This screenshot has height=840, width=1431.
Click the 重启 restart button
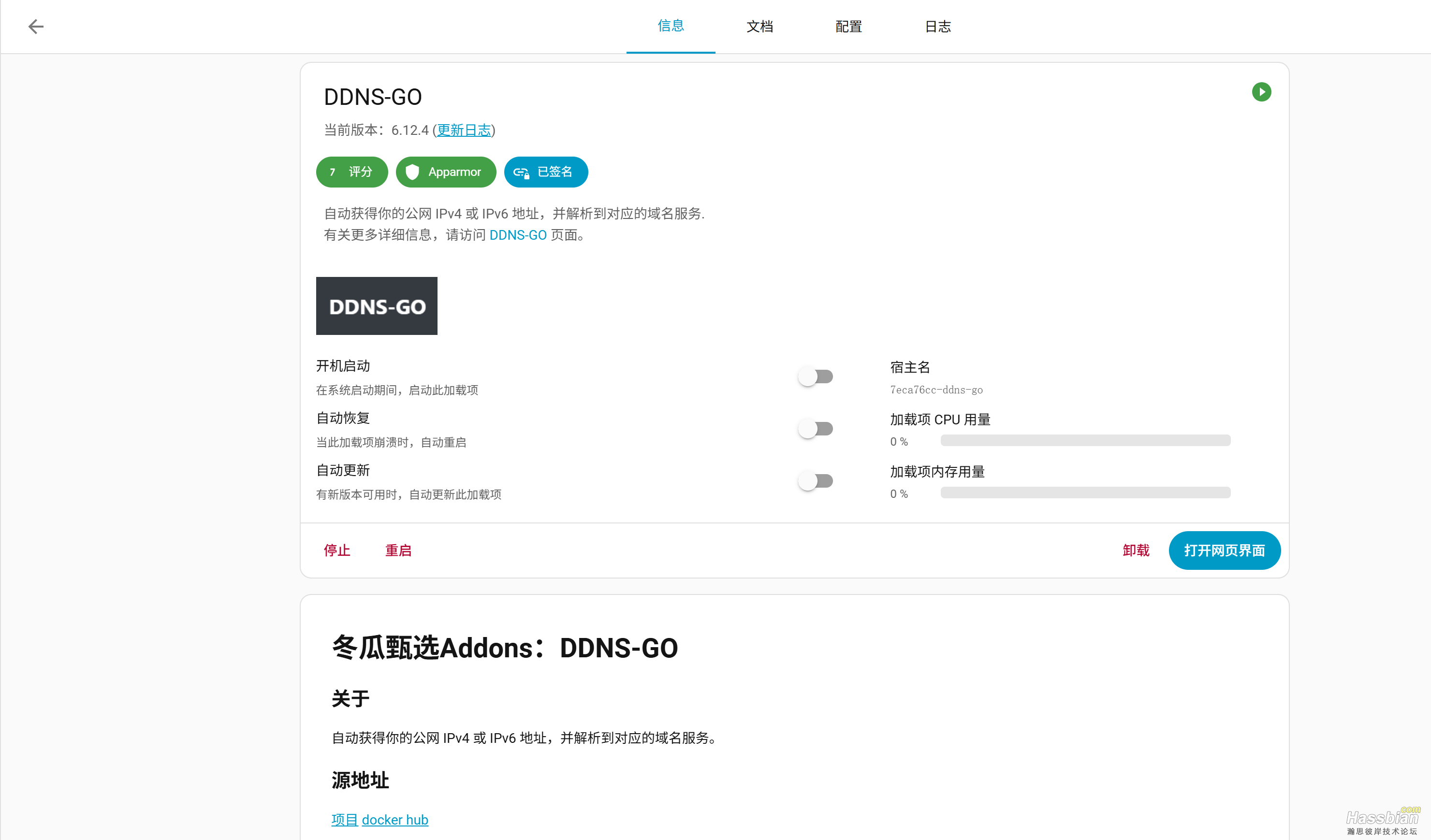(x=398, y=550)
